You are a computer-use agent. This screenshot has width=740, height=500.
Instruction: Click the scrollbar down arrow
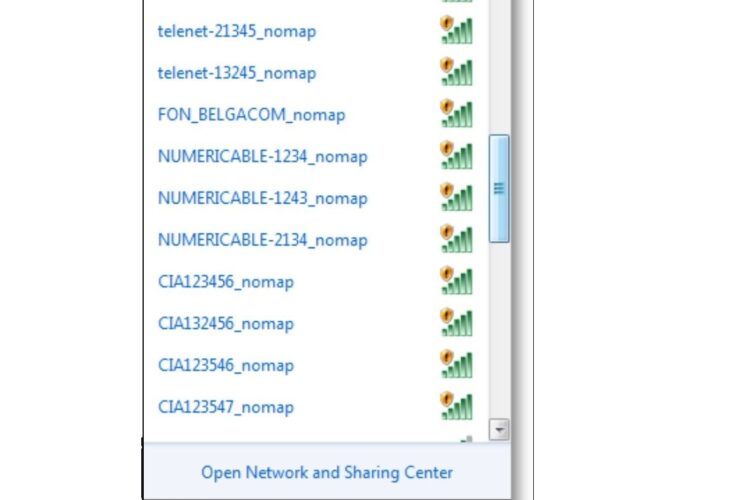pyautogui.click(x=499, y=430)
